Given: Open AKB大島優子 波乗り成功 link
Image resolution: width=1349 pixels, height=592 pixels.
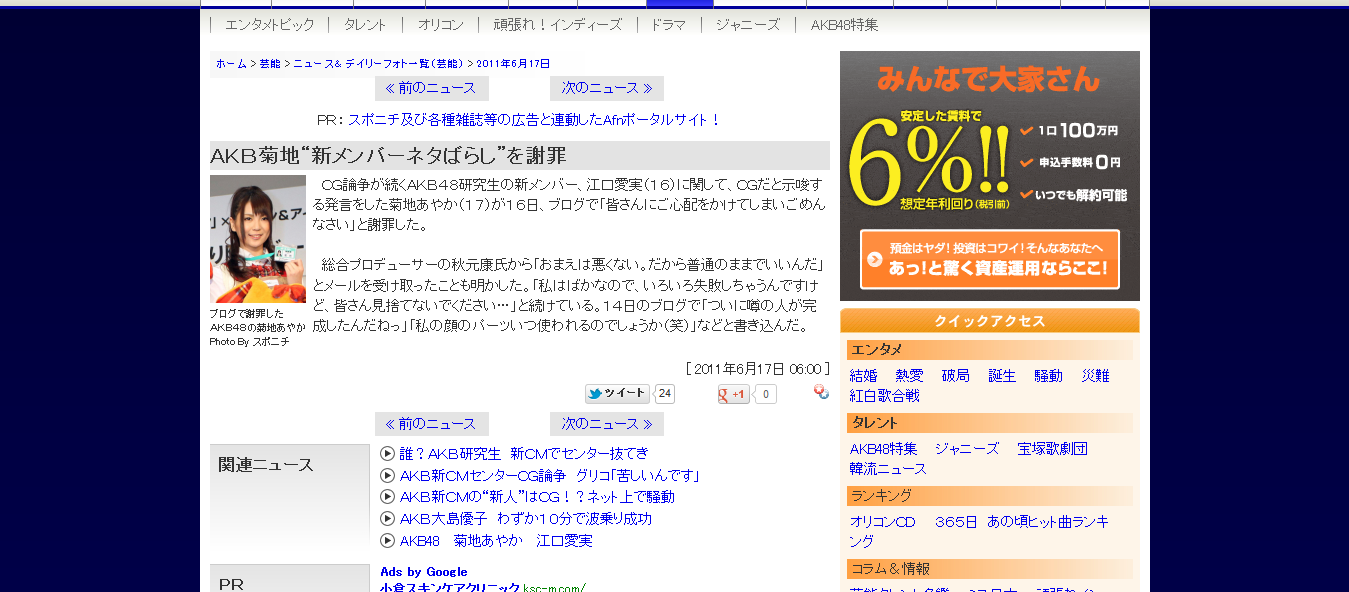Looking at the screenshot, I should pos(526,519).
